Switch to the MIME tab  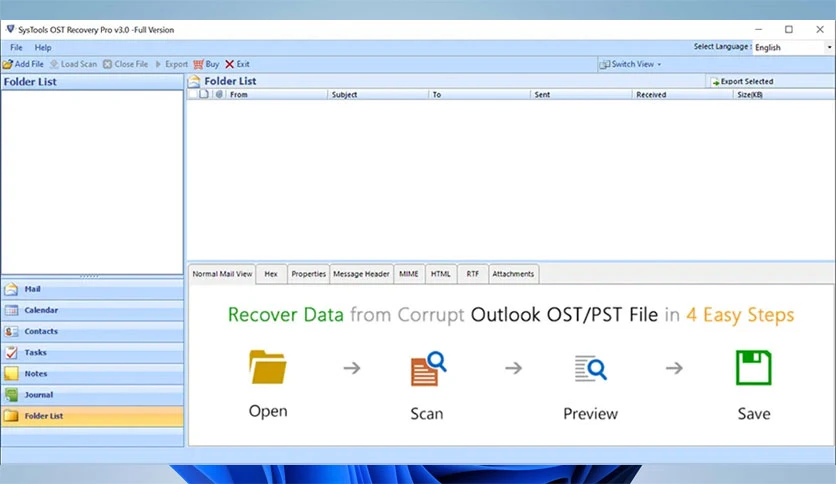pyautogui.click(x=409, y=274)
